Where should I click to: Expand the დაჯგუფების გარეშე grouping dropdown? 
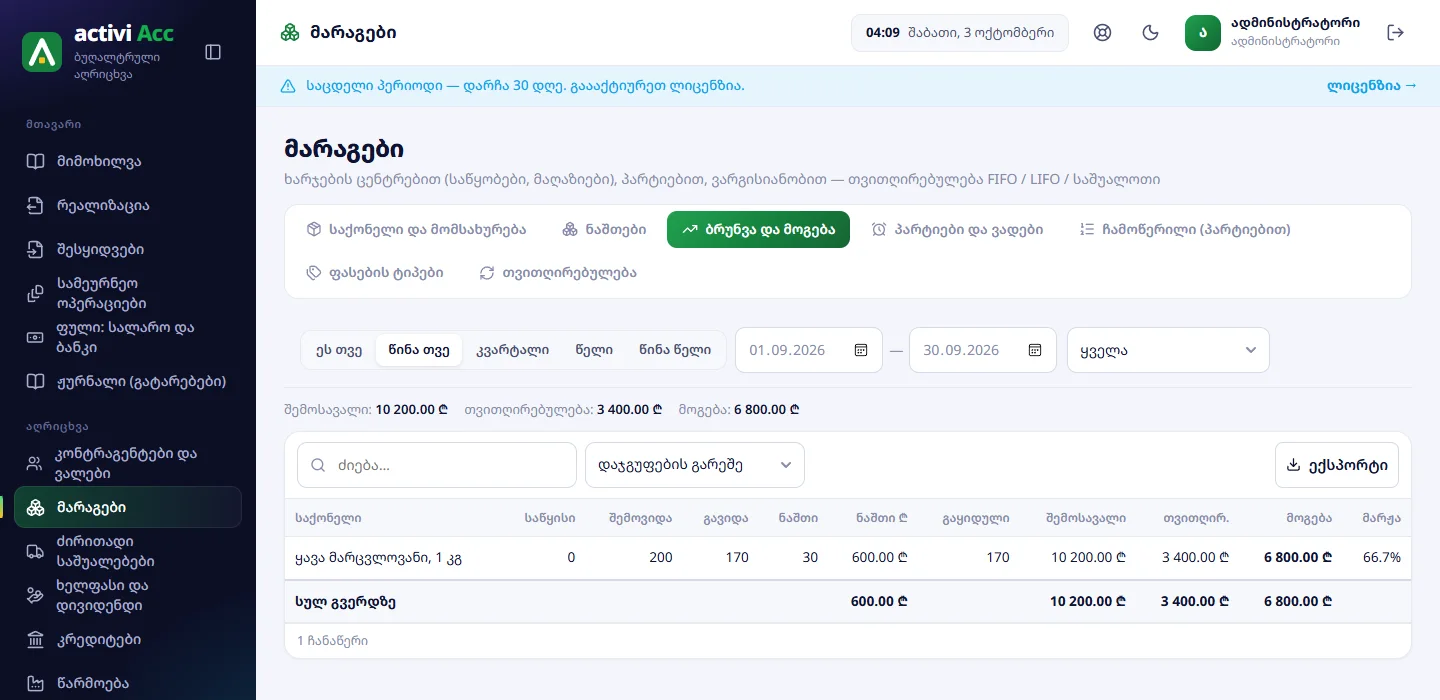pyautogui.click(x=695, y=465)
